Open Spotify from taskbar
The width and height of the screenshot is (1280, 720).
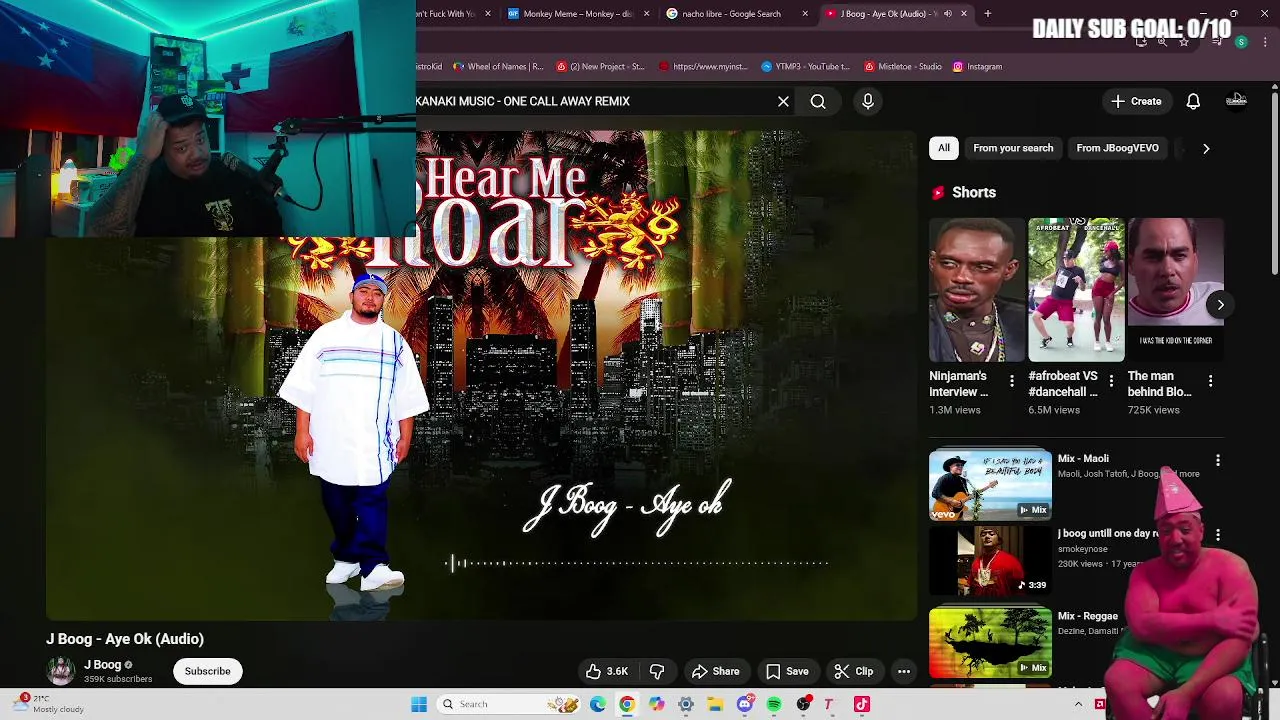(x=774, y=704)
